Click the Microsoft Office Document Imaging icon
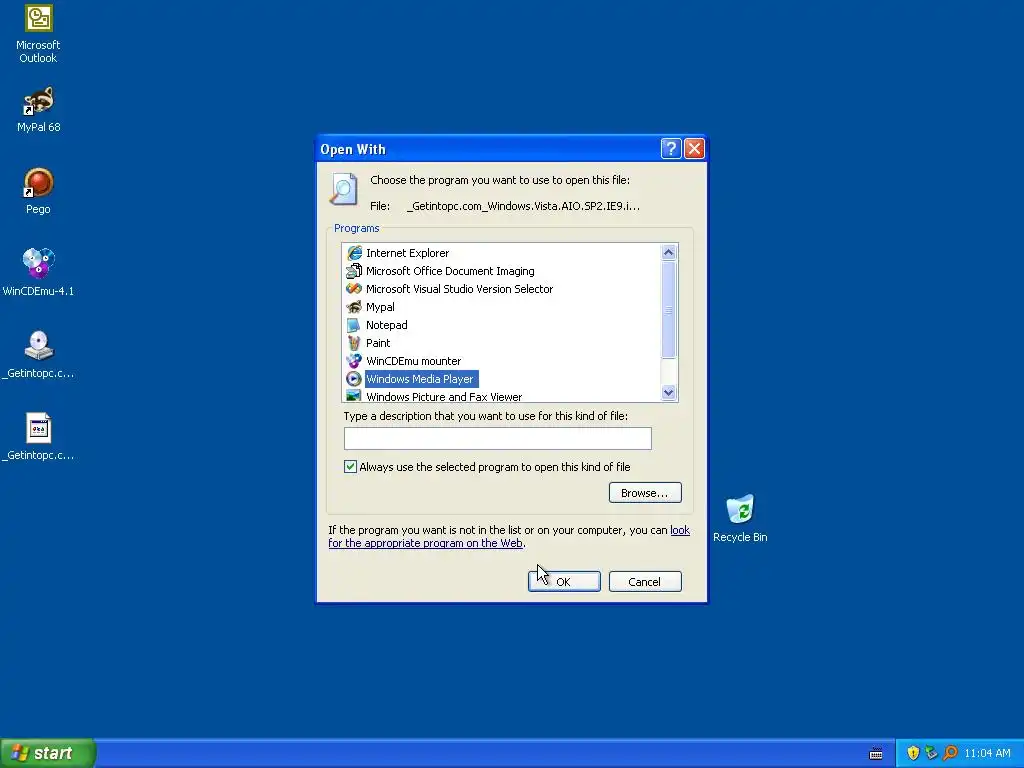This screenshot has width=1024, height=768. (x=354, y=270)
